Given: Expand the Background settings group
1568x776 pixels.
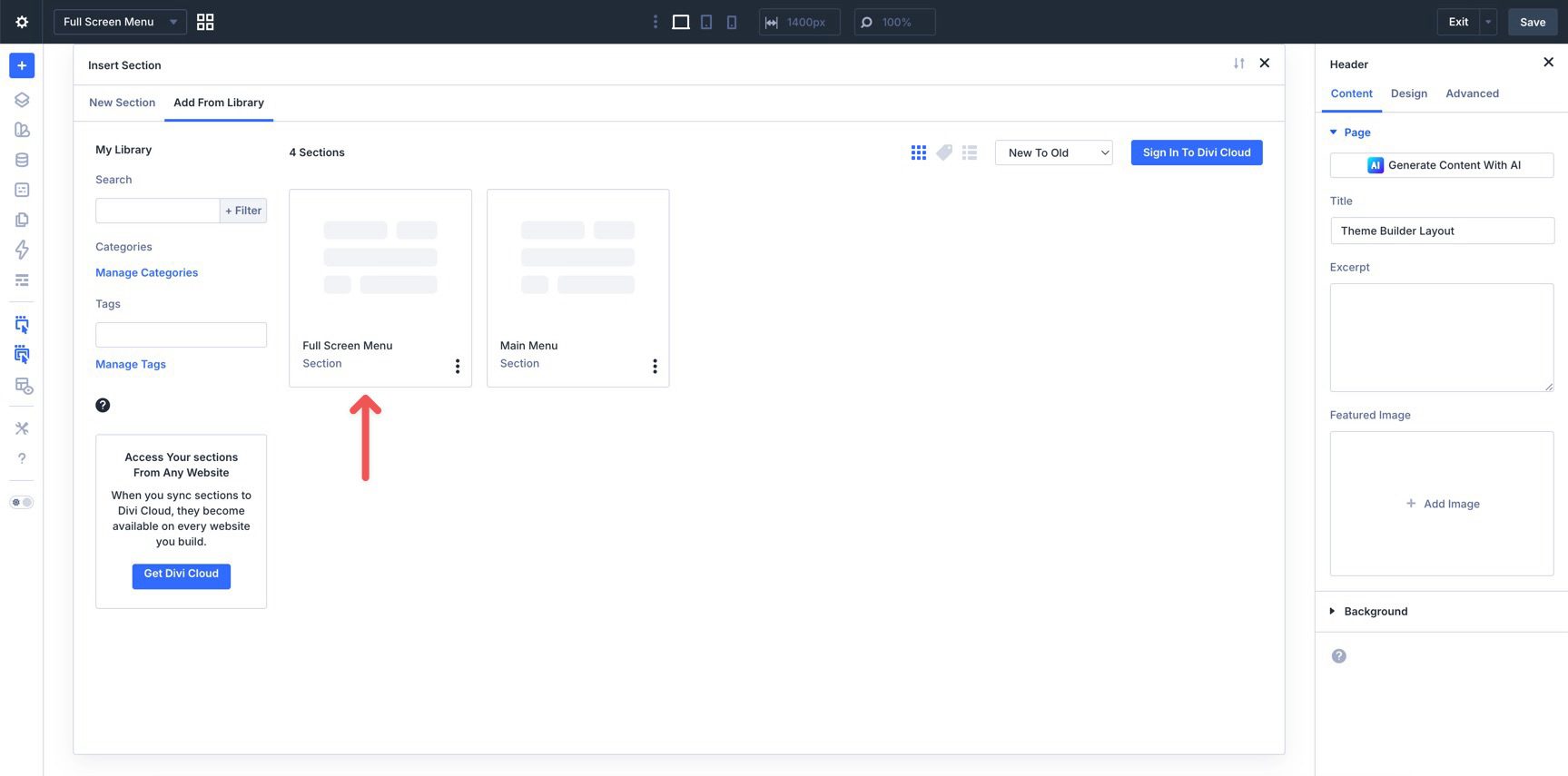Looking at the screenshot, I should (x=1369, y=612).
